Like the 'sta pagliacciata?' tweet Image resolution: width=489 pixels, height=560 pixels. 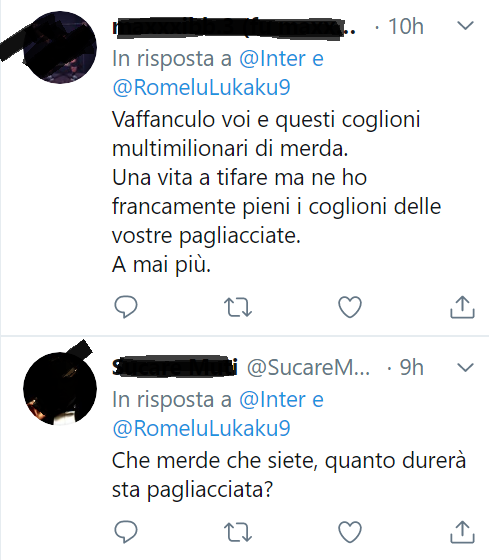pos(350,532)
